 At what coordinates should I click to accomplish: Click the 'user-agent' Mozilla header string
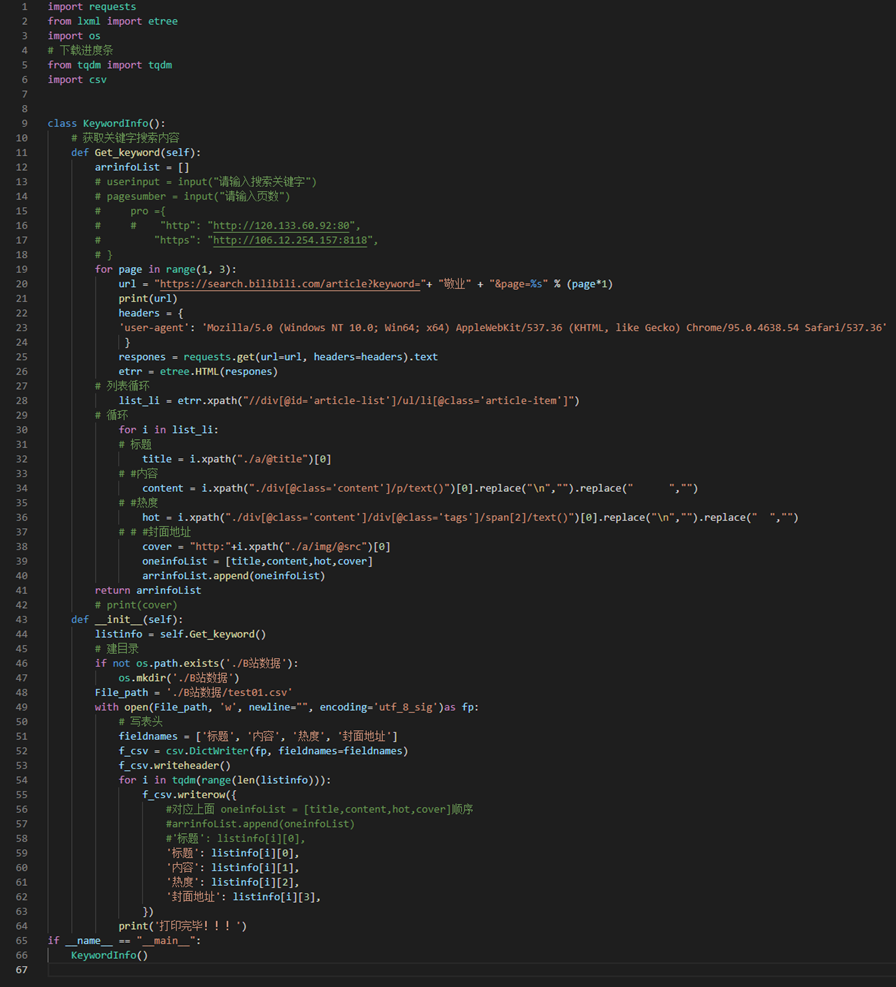click(502, 327)
